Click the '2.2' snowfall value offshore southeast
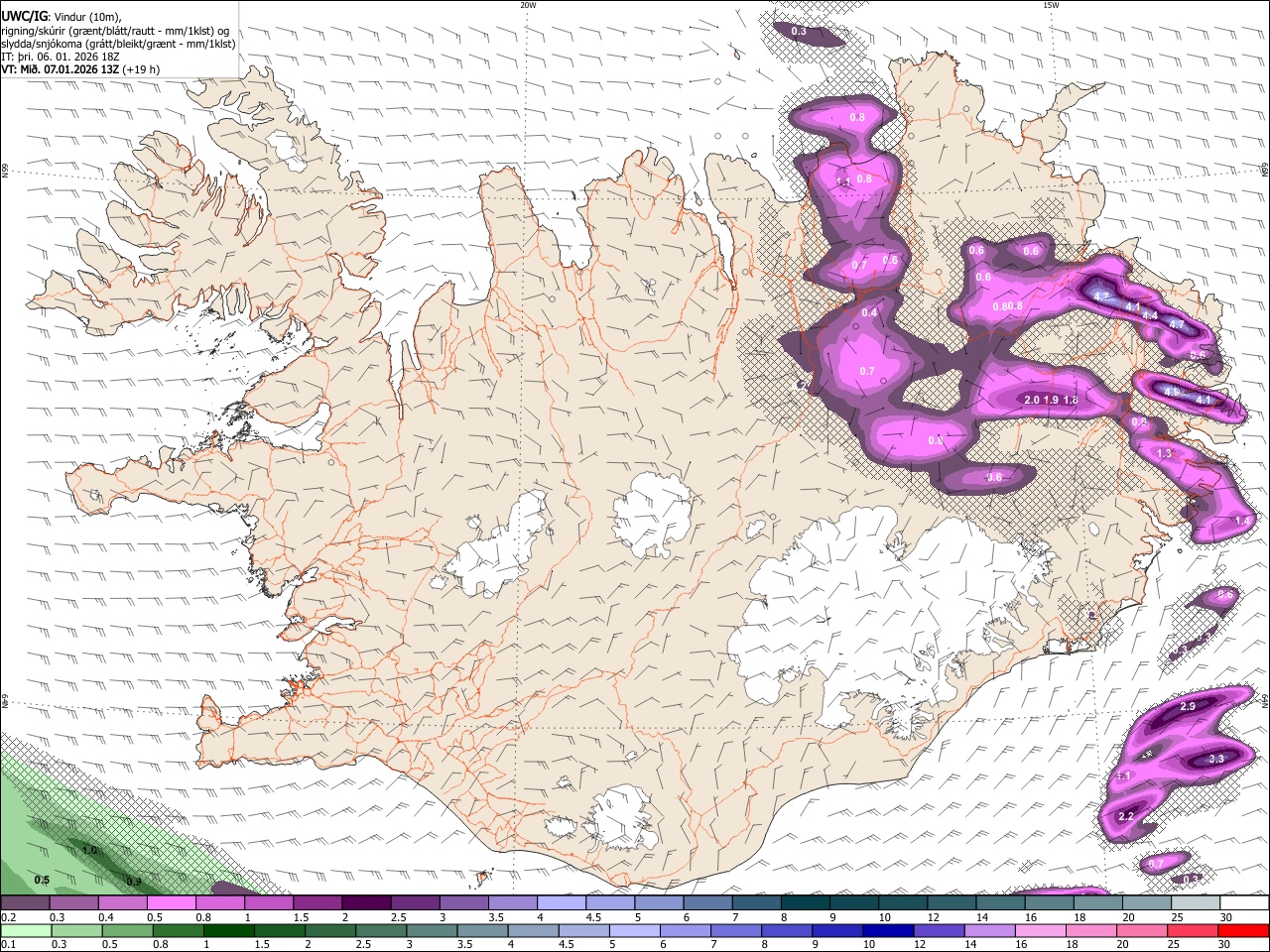Image resolution: width=1270 pixels, height=952 pixels. [1126, 816]
